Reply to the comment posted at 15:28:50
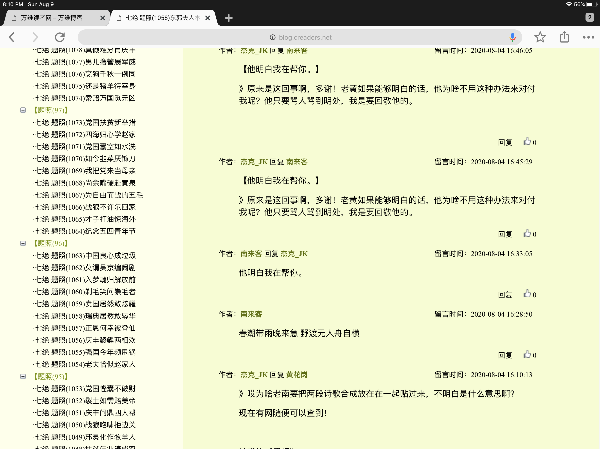Screen dimensions: 600x449 click(x=505, y=355)
